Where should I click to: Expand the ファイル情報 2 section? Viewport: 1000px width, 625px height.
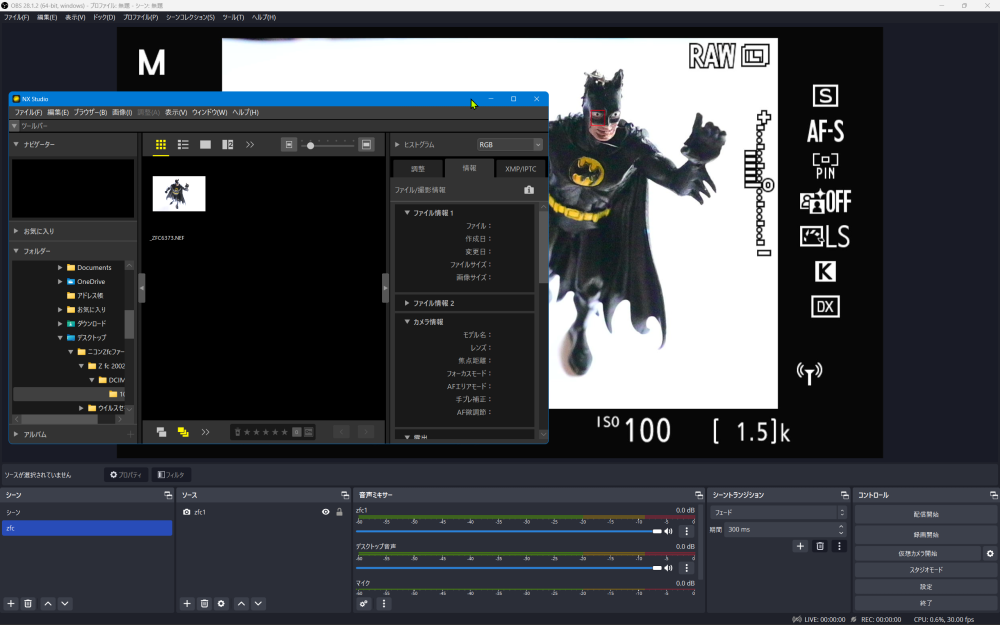click(x=407, y=303)
